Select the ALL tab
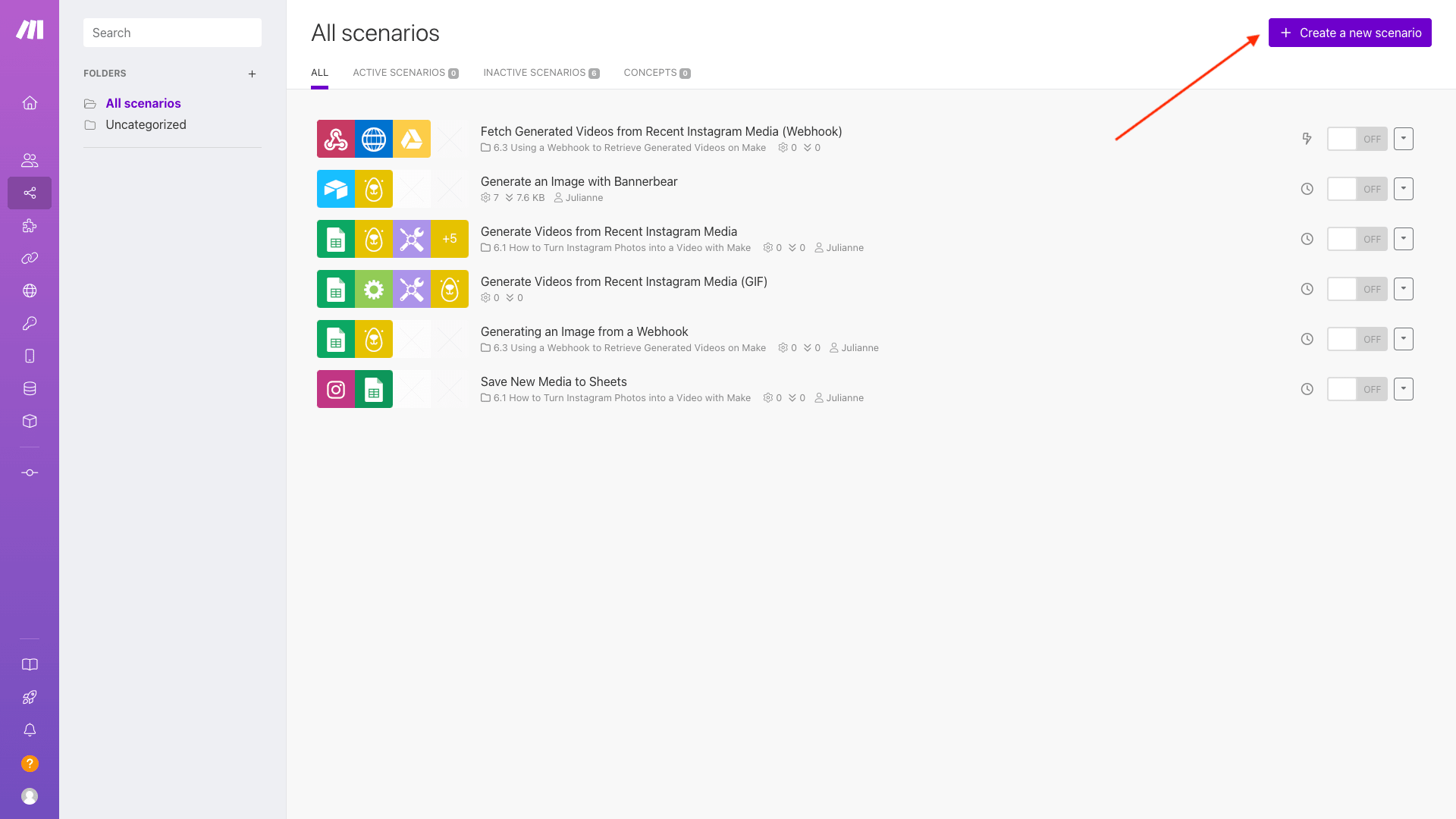Image resolution: width=1456 pixels, height=819 pixels. 319,73
